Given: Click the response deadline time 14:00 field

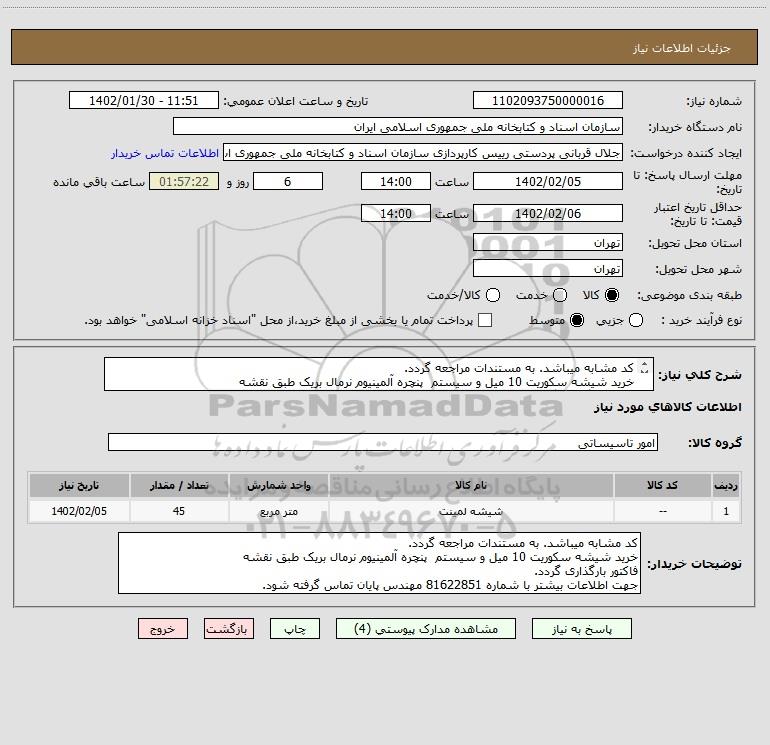Looking at the screenshot, I should pos(396,181).
